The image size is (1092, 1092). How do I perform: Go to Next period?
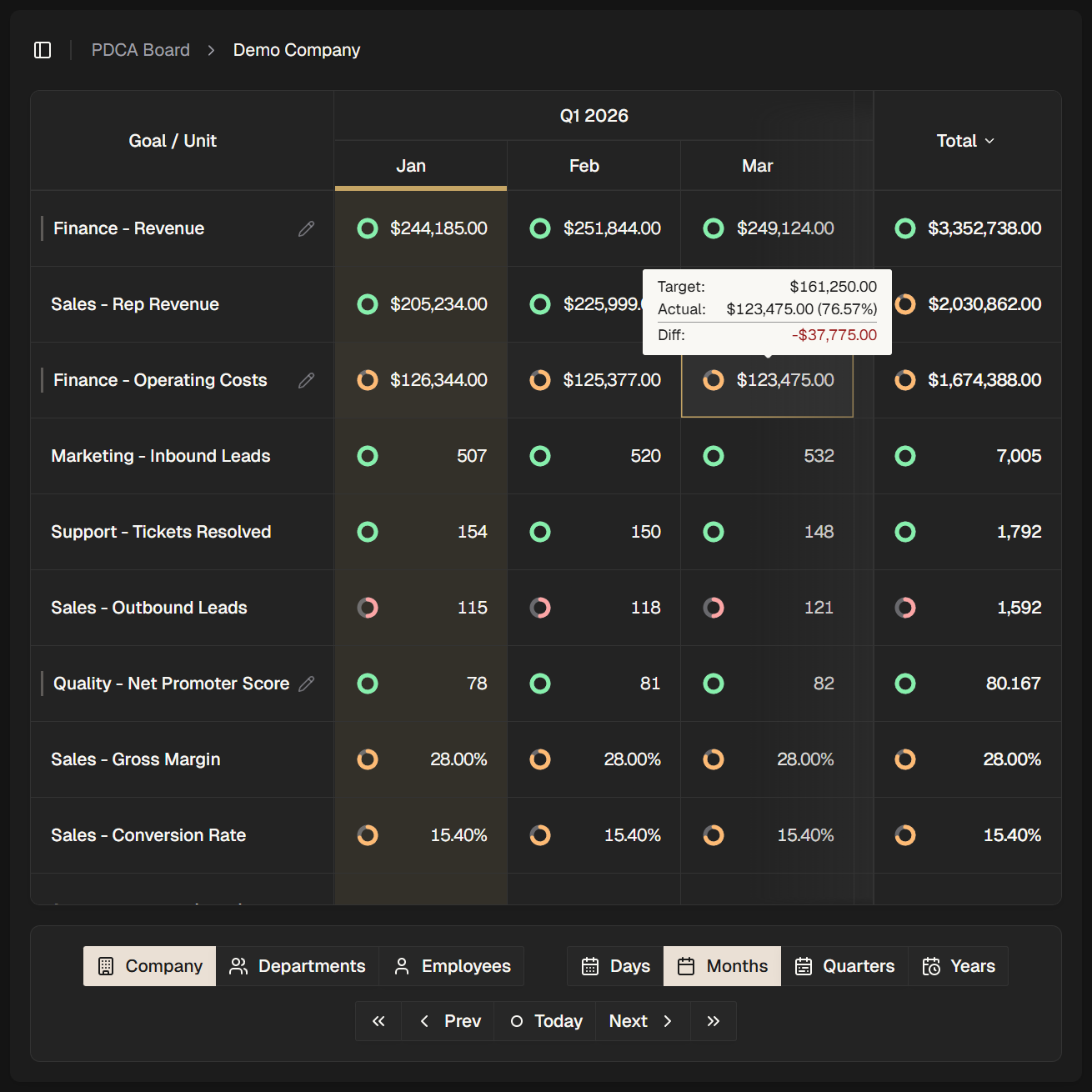coord(642,1021)
